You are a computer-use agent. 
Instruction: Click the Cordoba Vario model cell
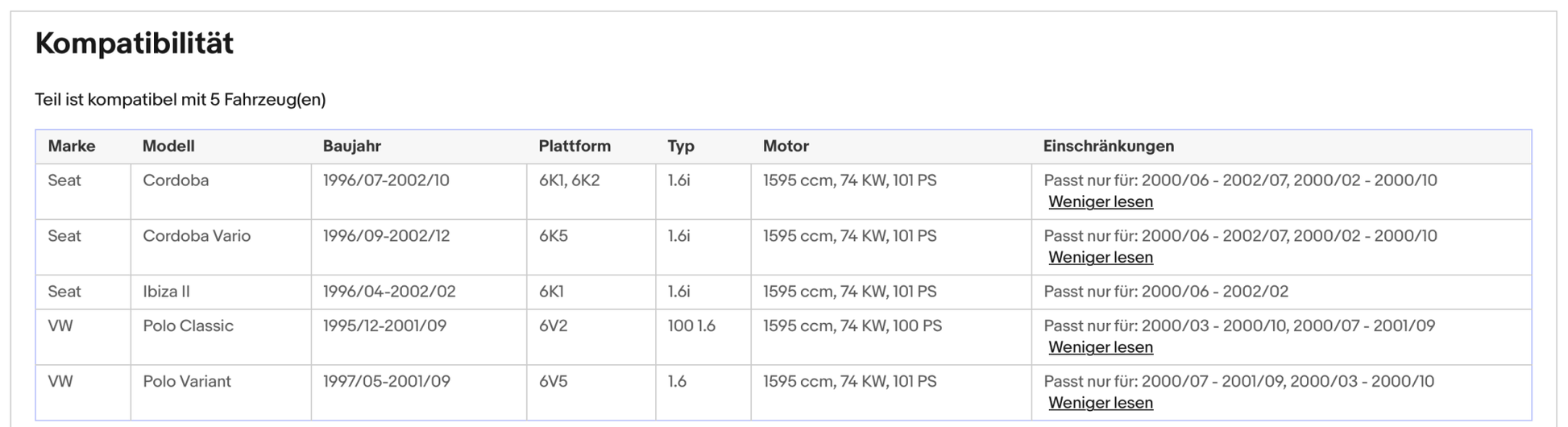point(197,236)
